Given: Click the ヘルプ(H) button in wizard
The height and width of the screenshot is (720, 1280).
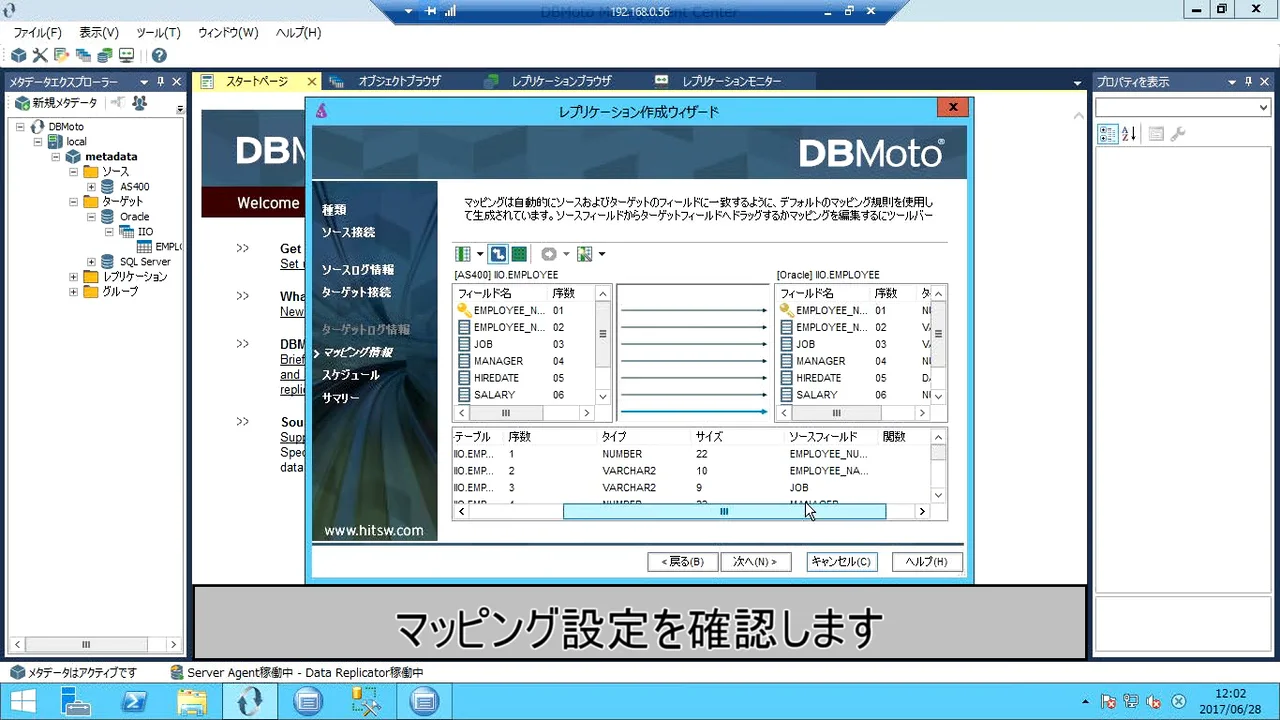Looking at the screenshot, I should coord(927,562).
